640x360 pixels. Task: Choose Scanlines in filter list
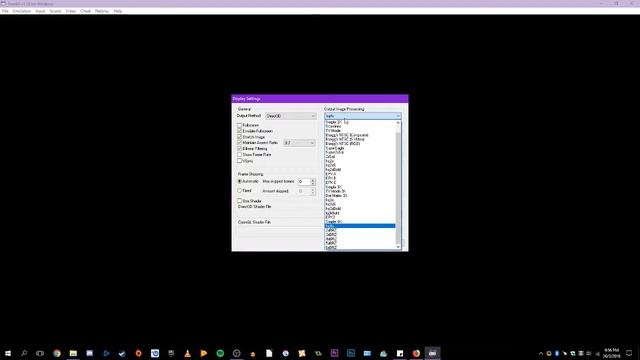(x=360, y=127)
